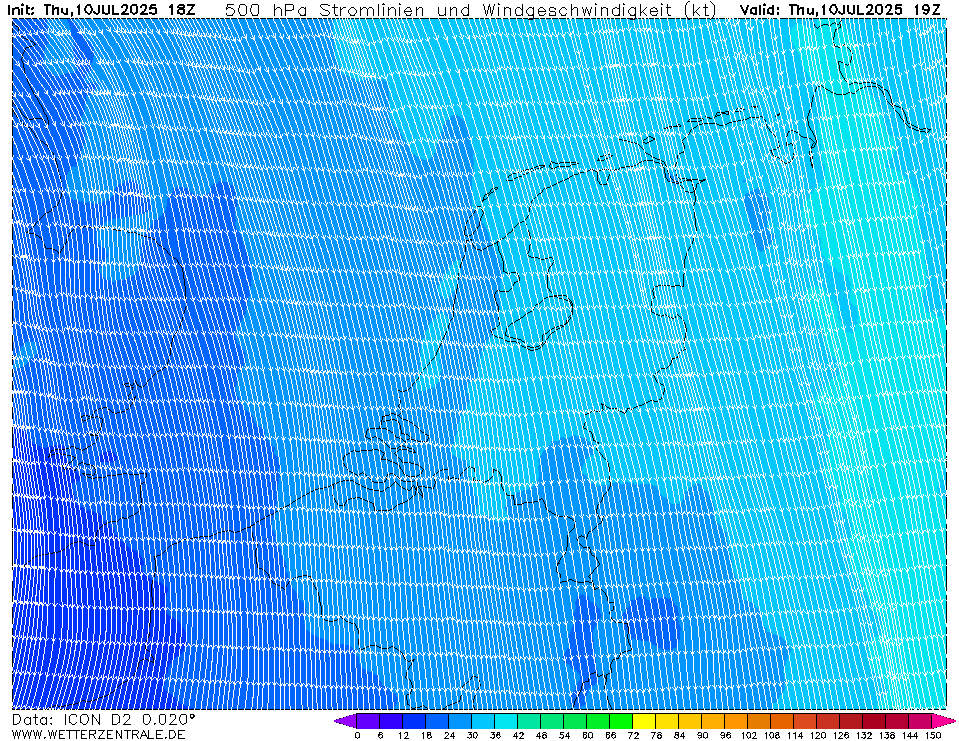Select the 48–54 kt green swatch

click(552, 721)
